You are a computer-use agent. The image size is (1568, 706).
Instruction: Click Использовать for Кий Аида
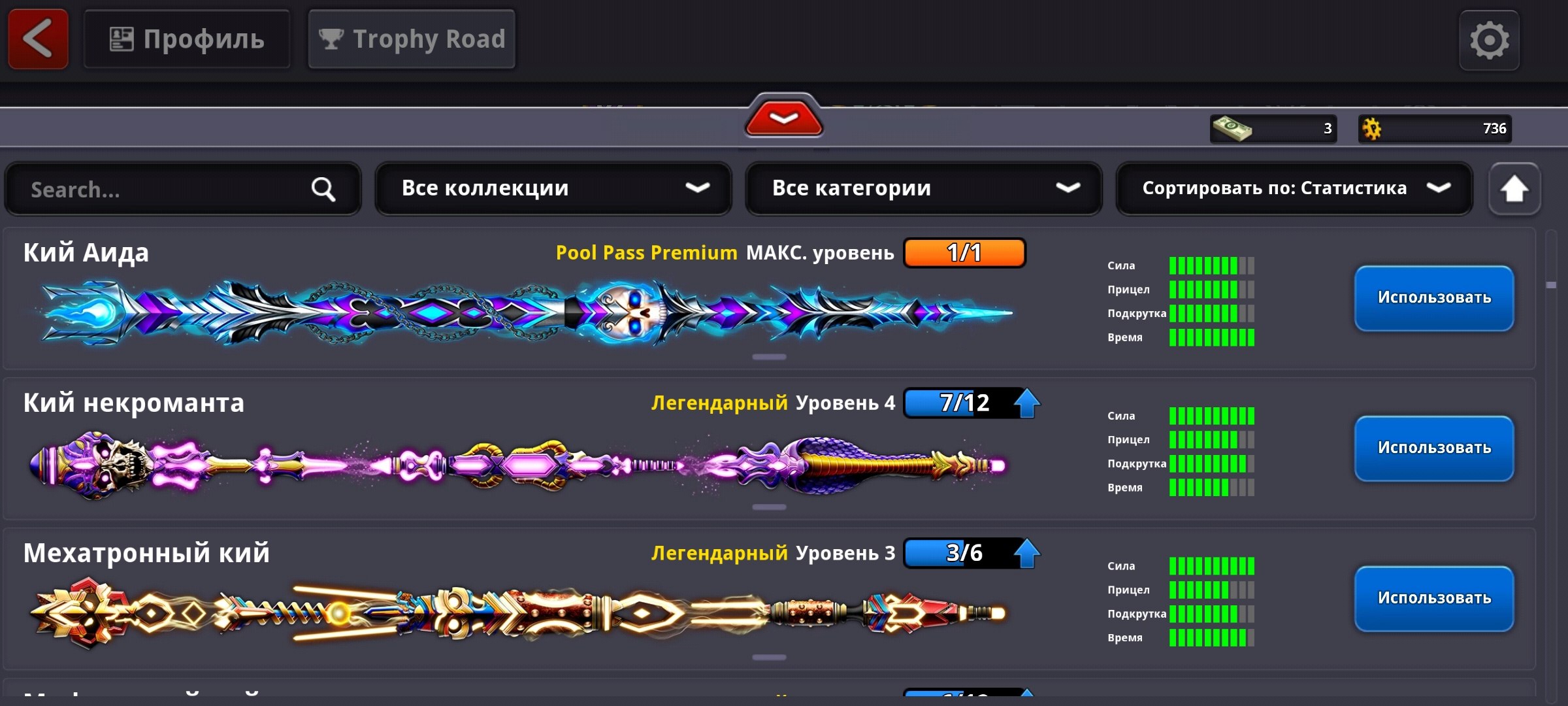click(x=1434, y=298)
